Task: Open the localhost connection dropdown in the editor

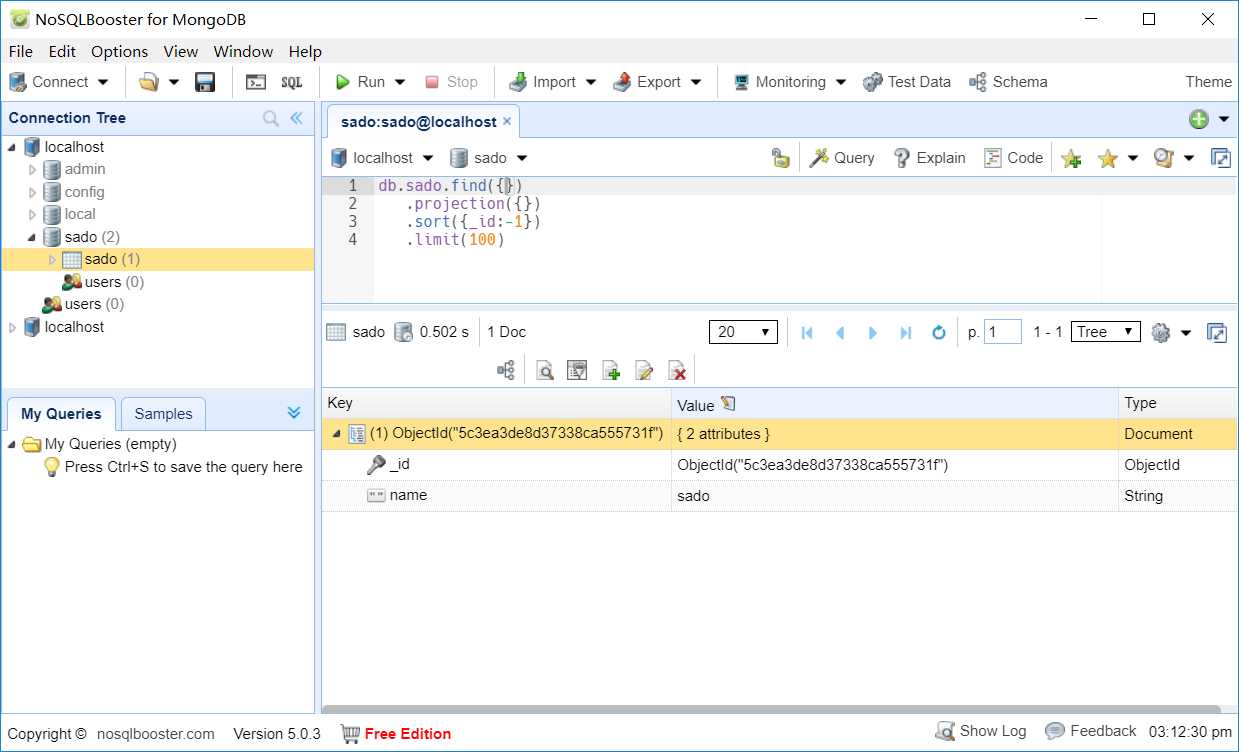Action: (382, 158)
